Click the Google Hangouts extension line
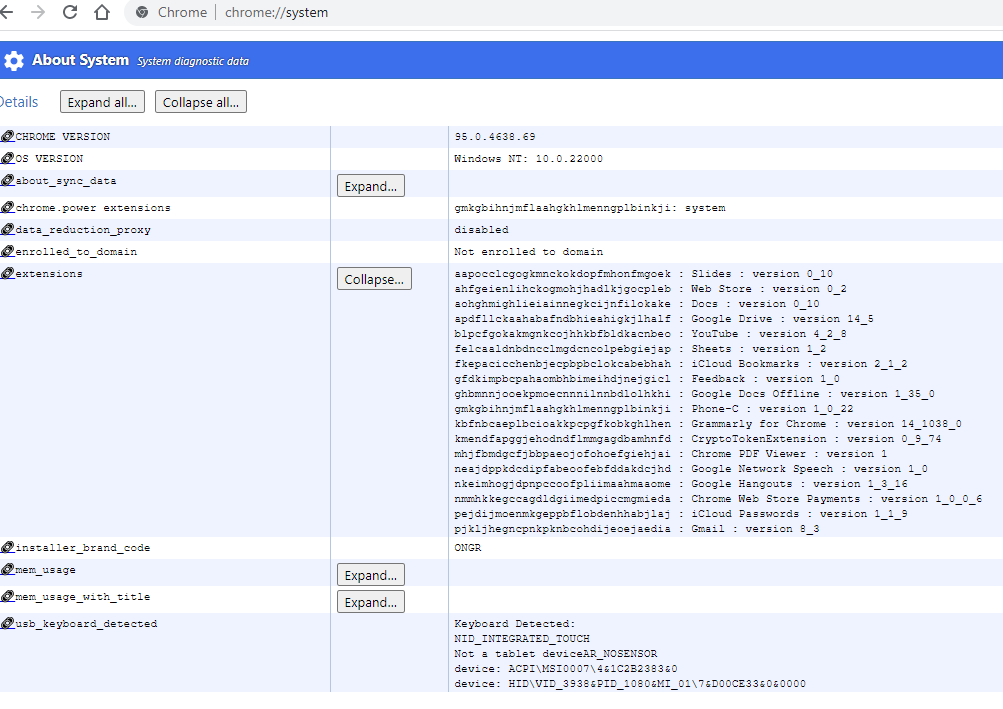This screenshot has width=1003, height=709. [681, 484]
